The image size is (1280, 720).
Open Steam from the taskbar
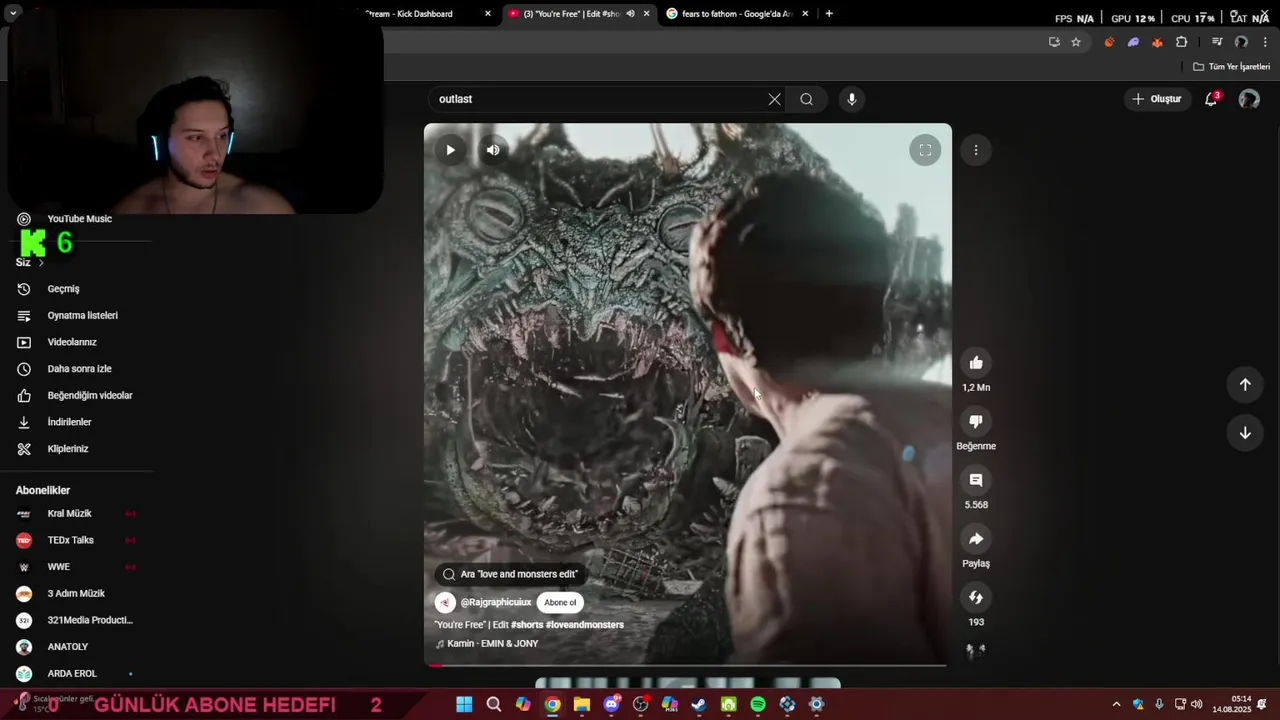699,705
